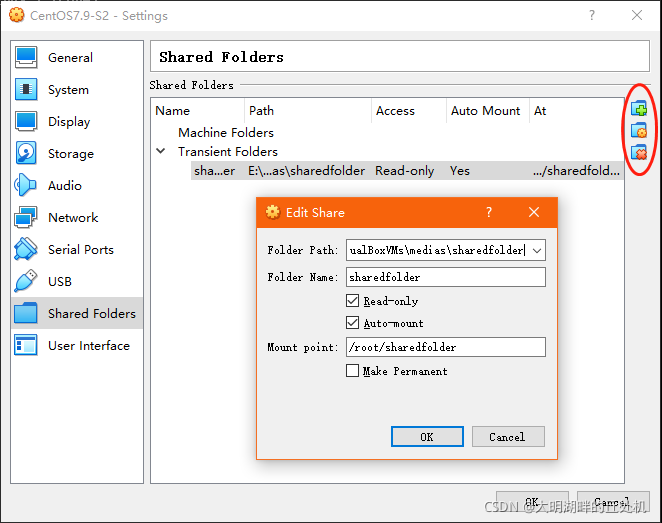Click the Network computers icon

tap(26, 217)
